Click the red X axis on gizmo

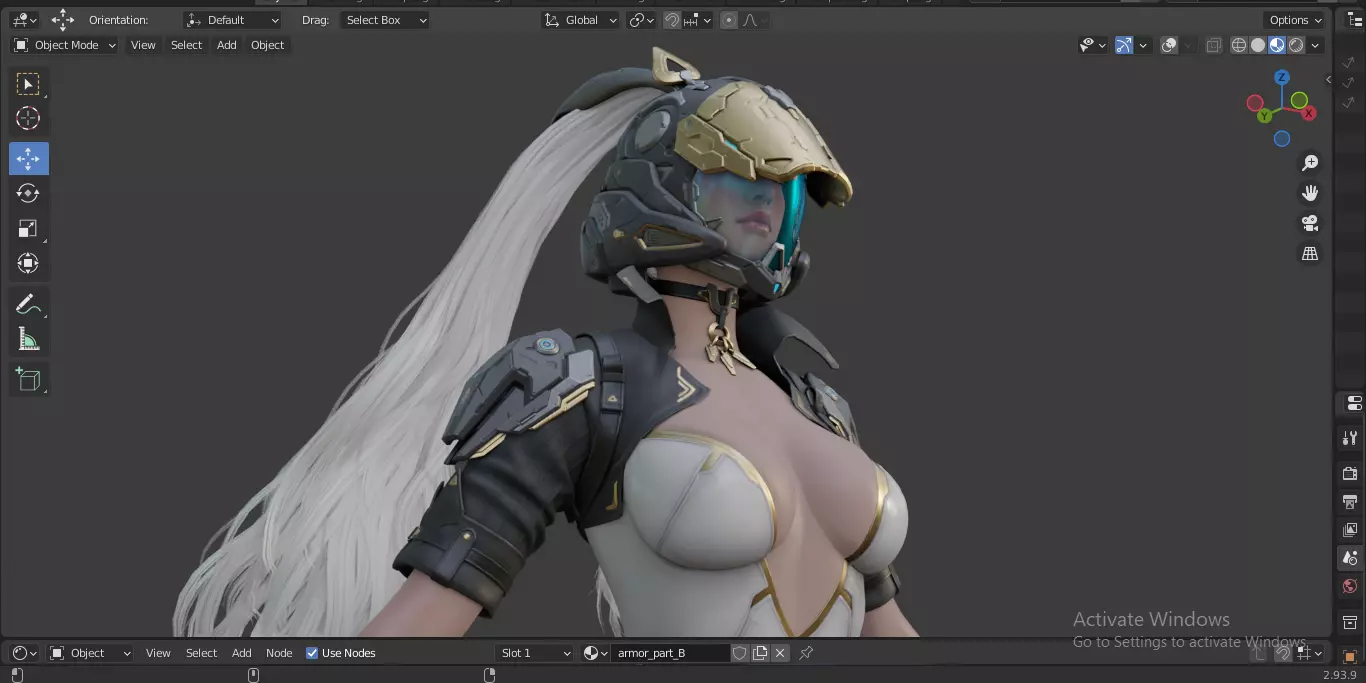coord(1310,114)
